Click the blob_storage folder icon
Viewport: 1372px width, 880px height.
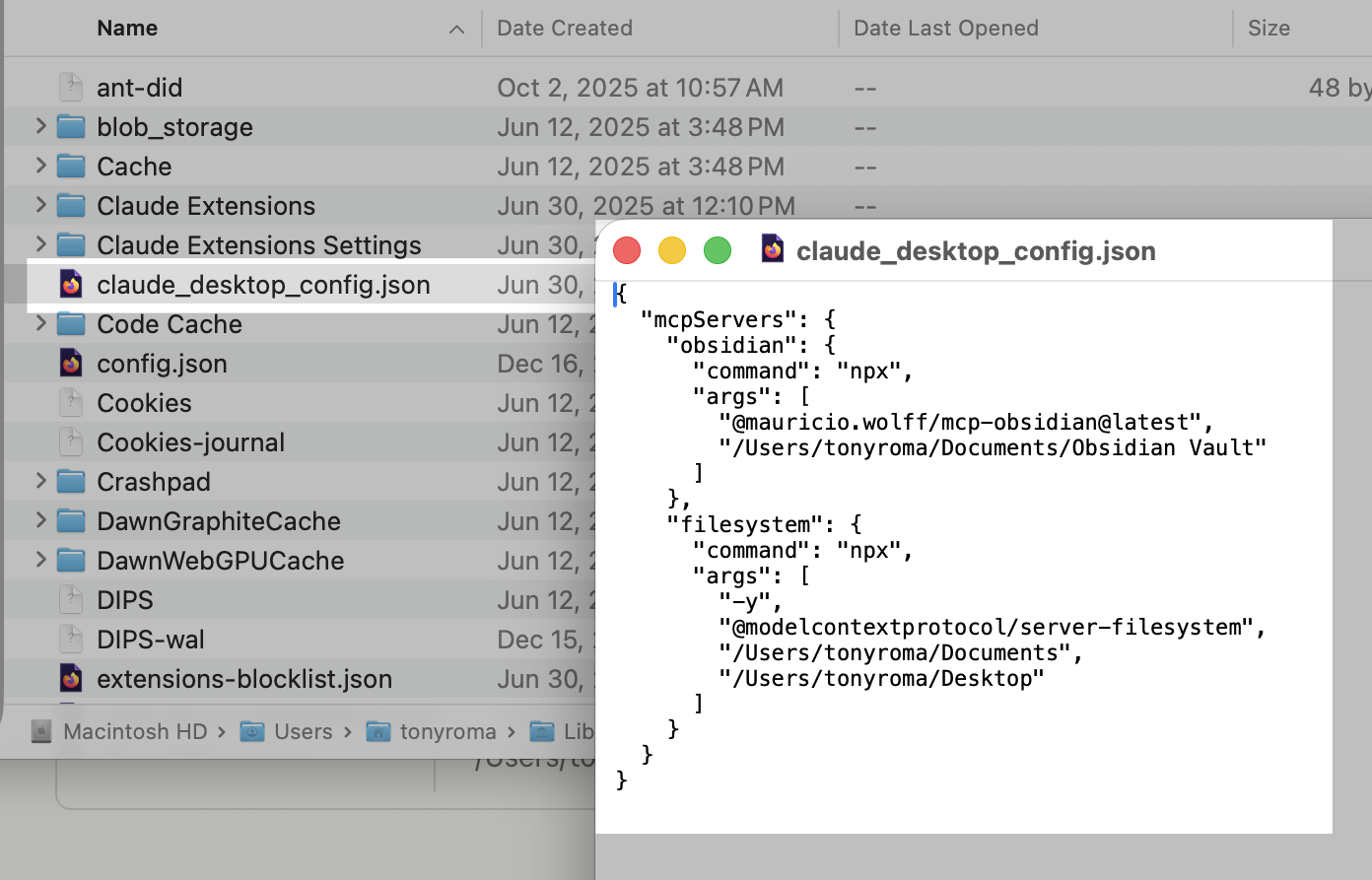[71, 127]
